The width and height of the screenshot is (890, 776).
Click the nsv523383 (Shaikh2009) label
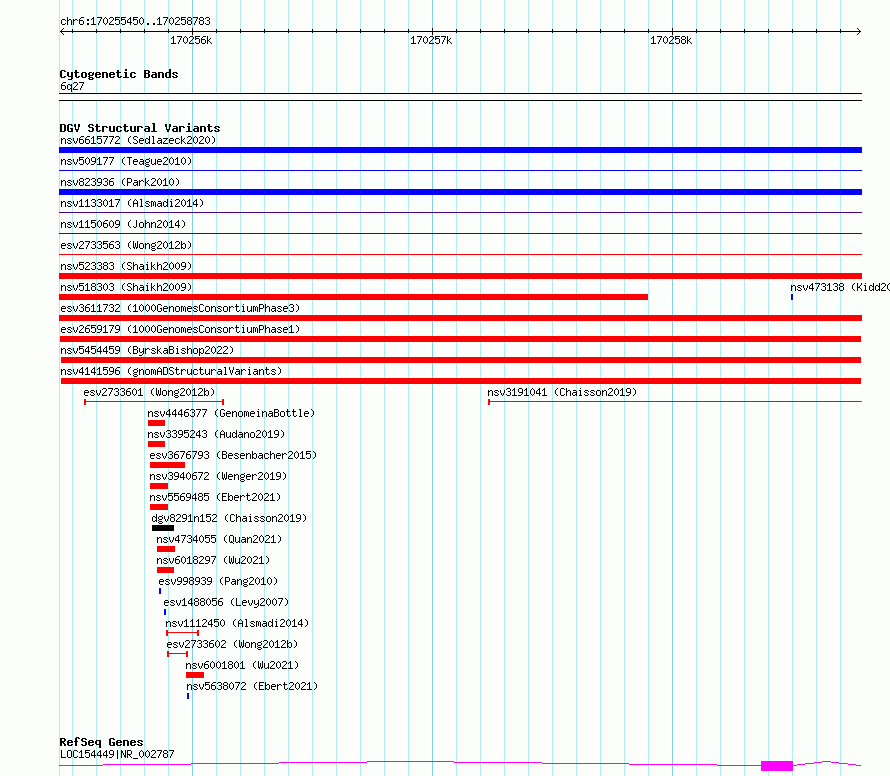point(126,266)
